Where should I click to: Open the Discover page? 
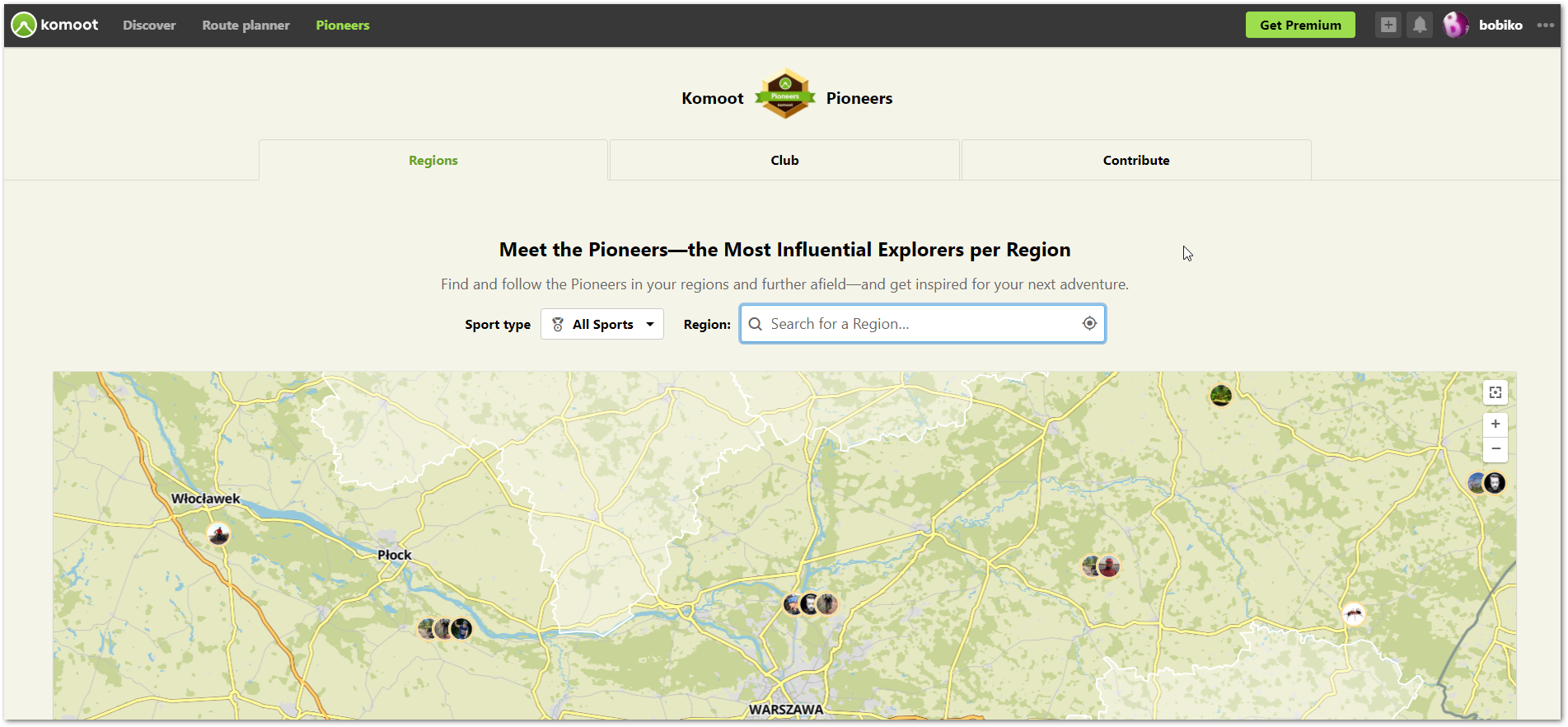[x=149, y=26]
